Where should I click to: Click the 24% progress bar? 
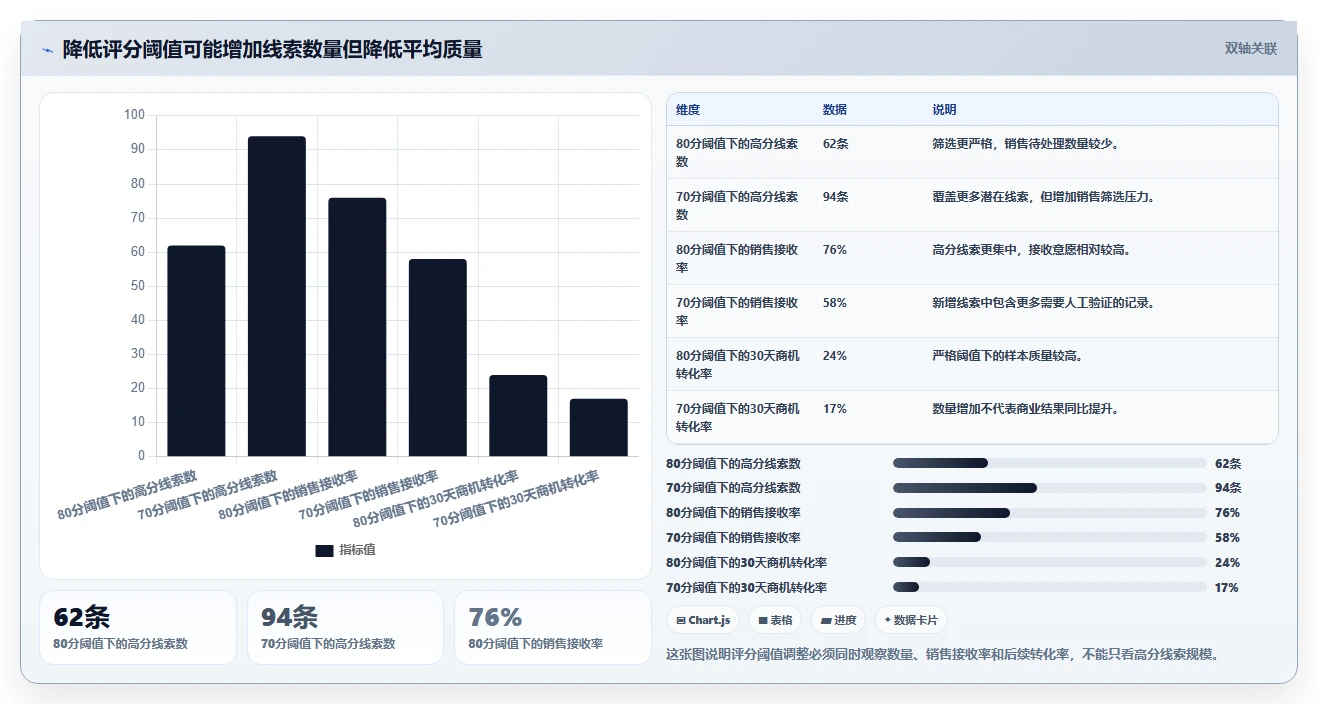(1050, 563)
